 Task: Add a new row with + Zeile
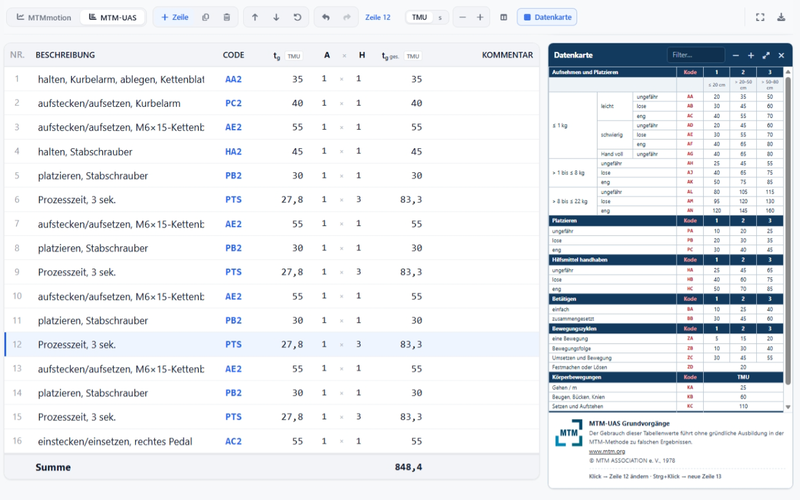tap(174, 17)
